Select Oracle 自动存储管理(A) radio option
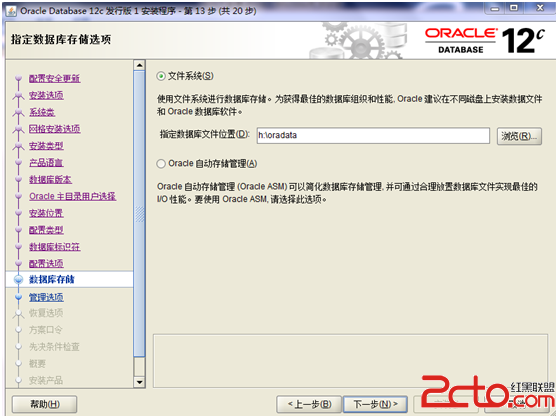The height and width of the screenshot is (418, 558). (161, 164)
